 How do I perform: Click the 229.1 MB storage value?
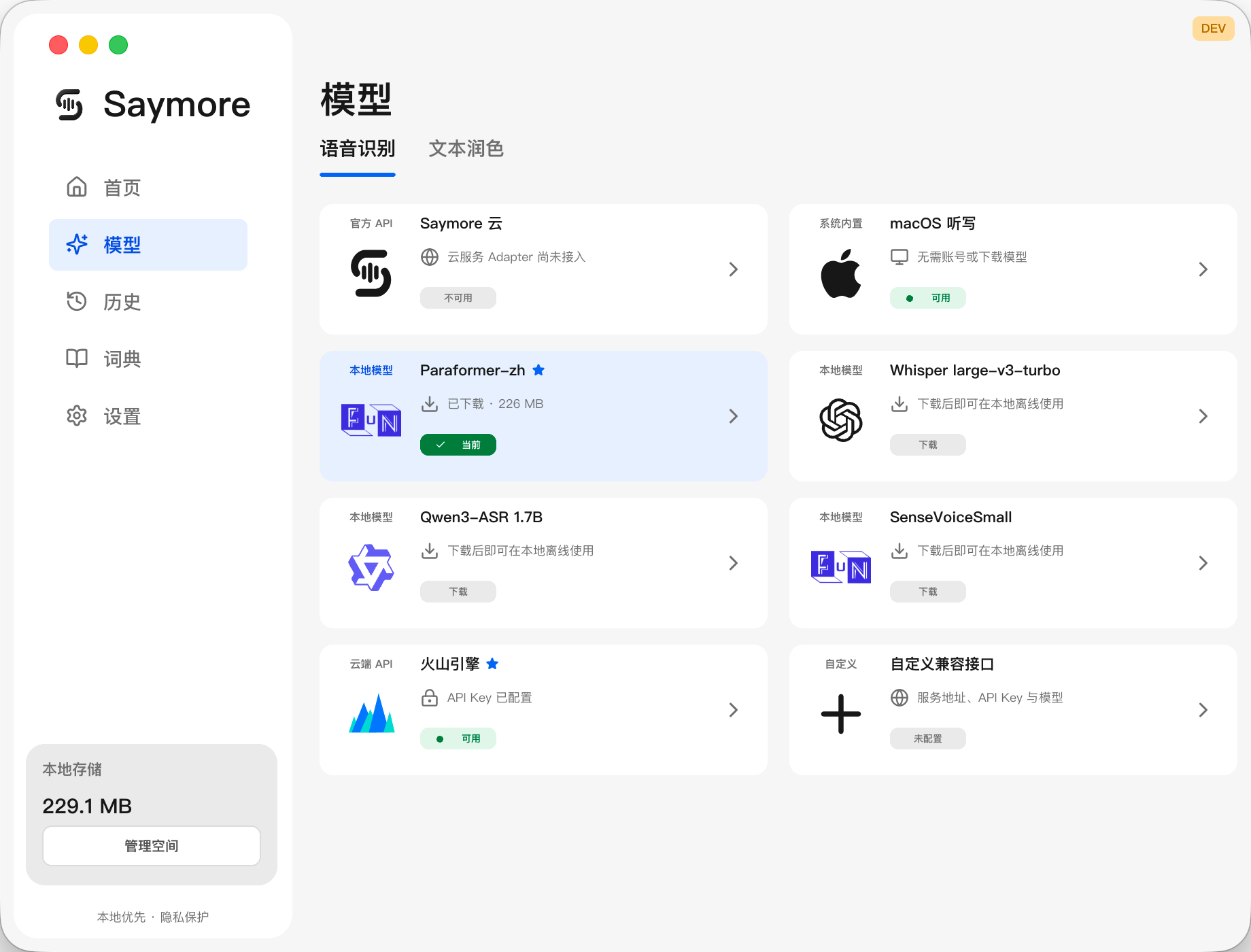coord(87,806)
